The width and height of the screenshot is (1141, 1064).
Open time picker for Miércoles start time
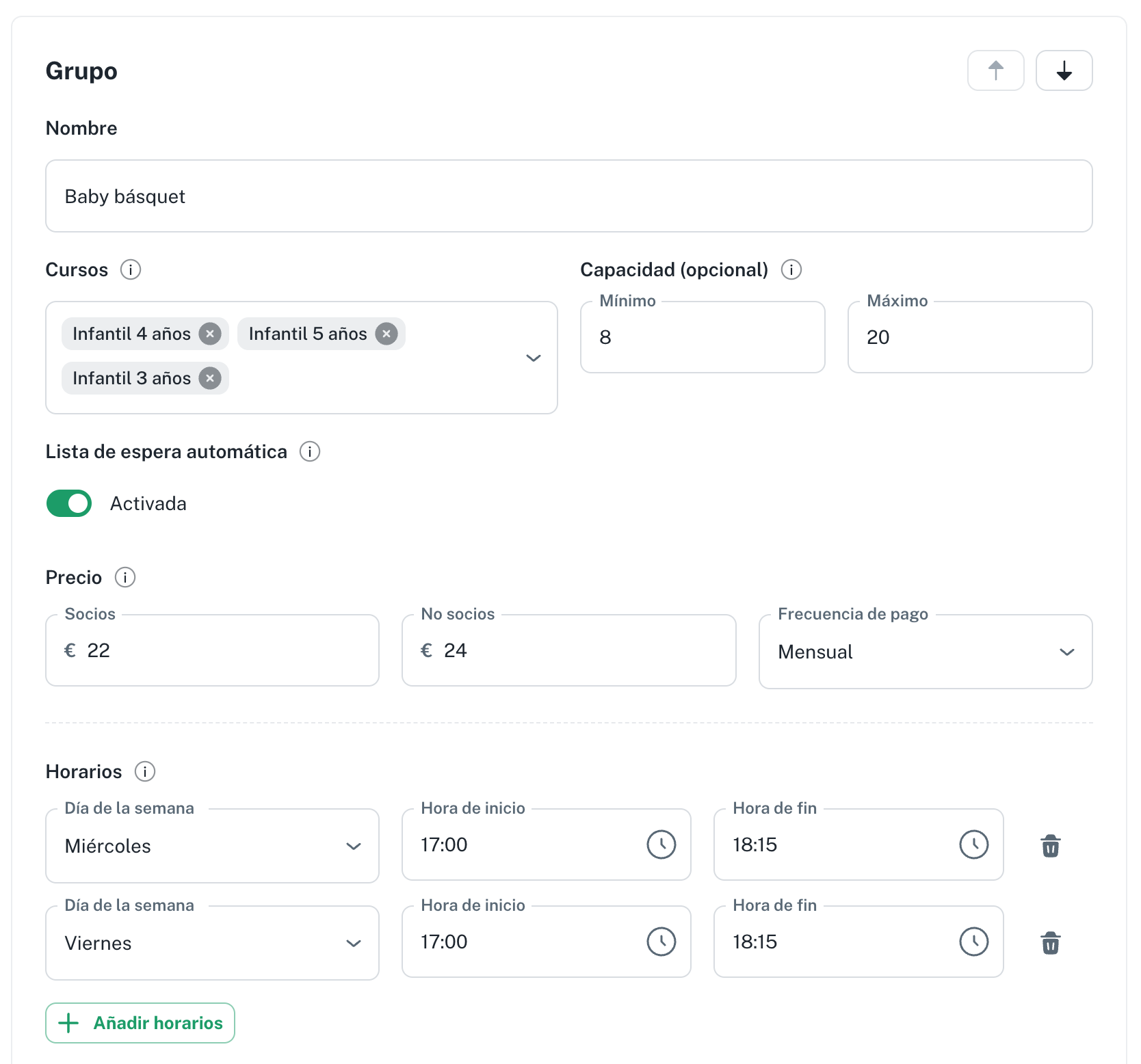click(x=661, y=844)
